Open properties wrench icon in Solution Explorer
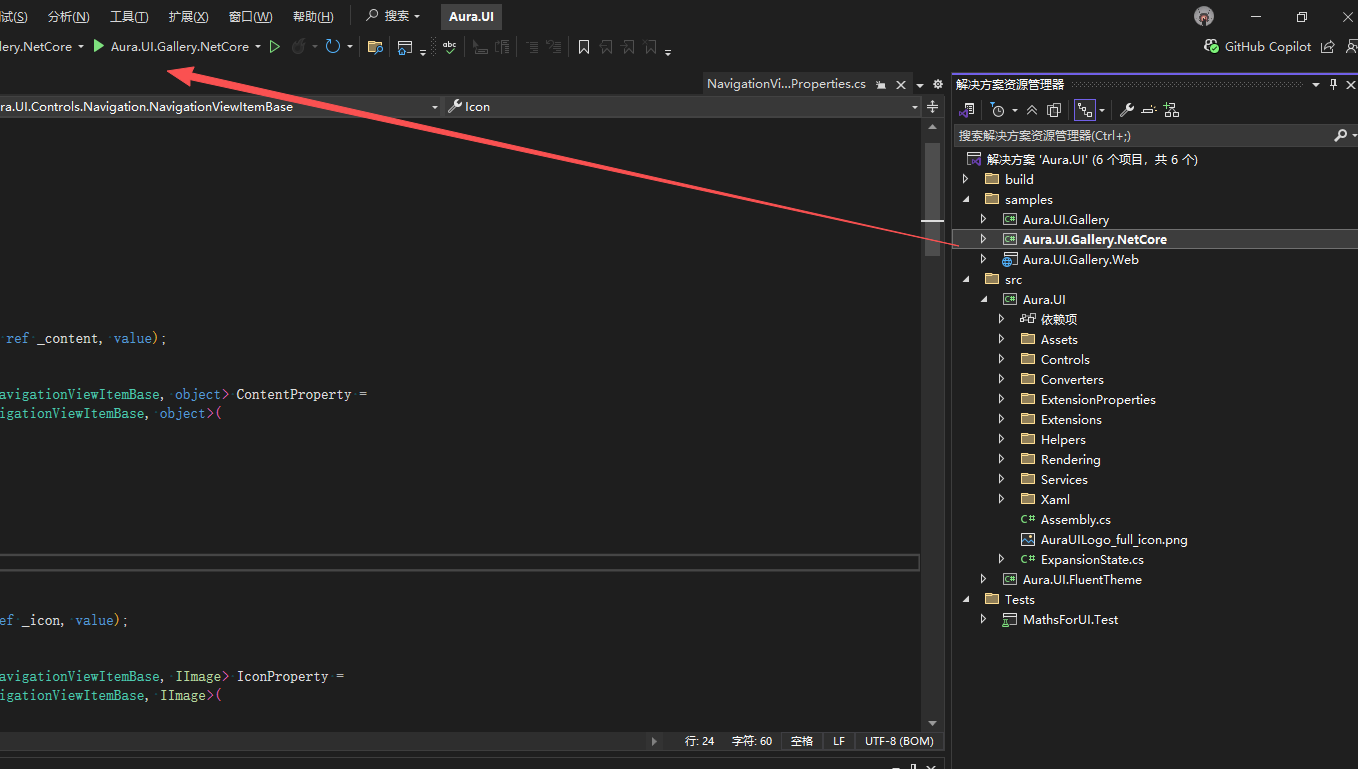This screenshot has width=1358, height=769. 1126,110
